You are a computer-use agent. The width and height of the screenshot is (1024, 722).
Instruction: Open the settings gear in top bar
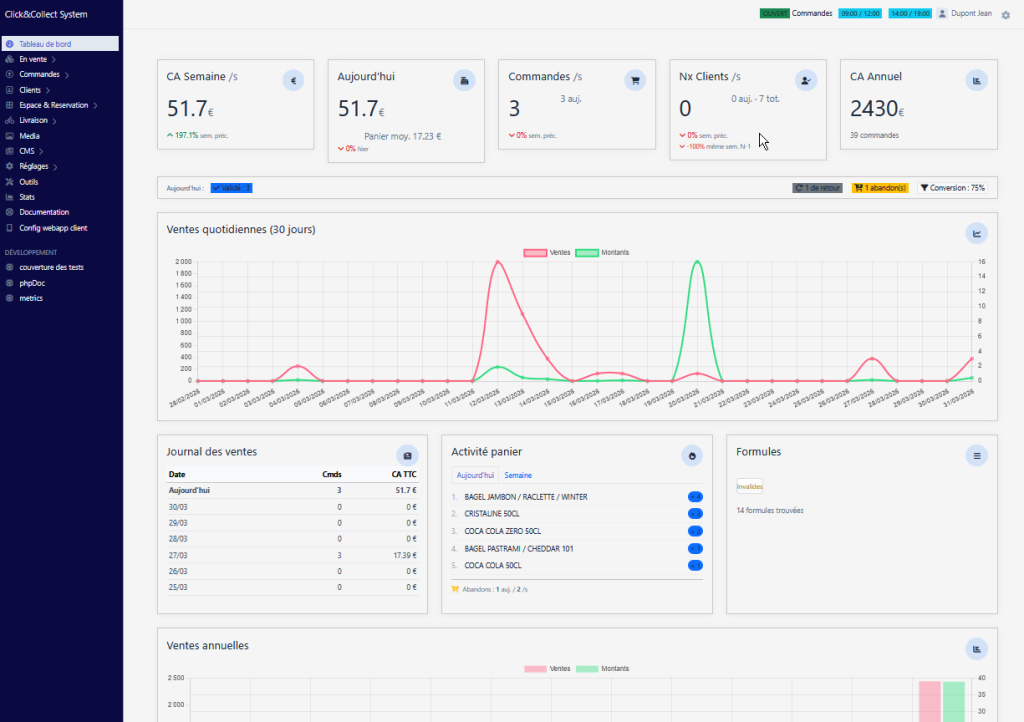[x=1006, y=15]
